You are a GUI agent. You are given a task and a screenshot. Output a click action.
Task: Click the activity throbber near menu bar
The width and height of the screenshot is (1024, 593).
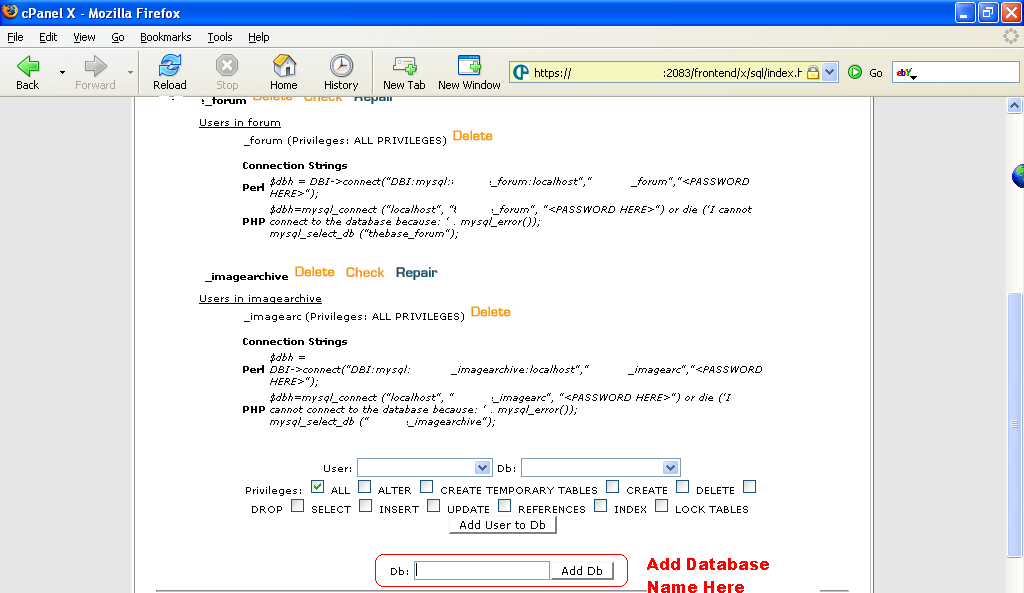(1010, 37)
